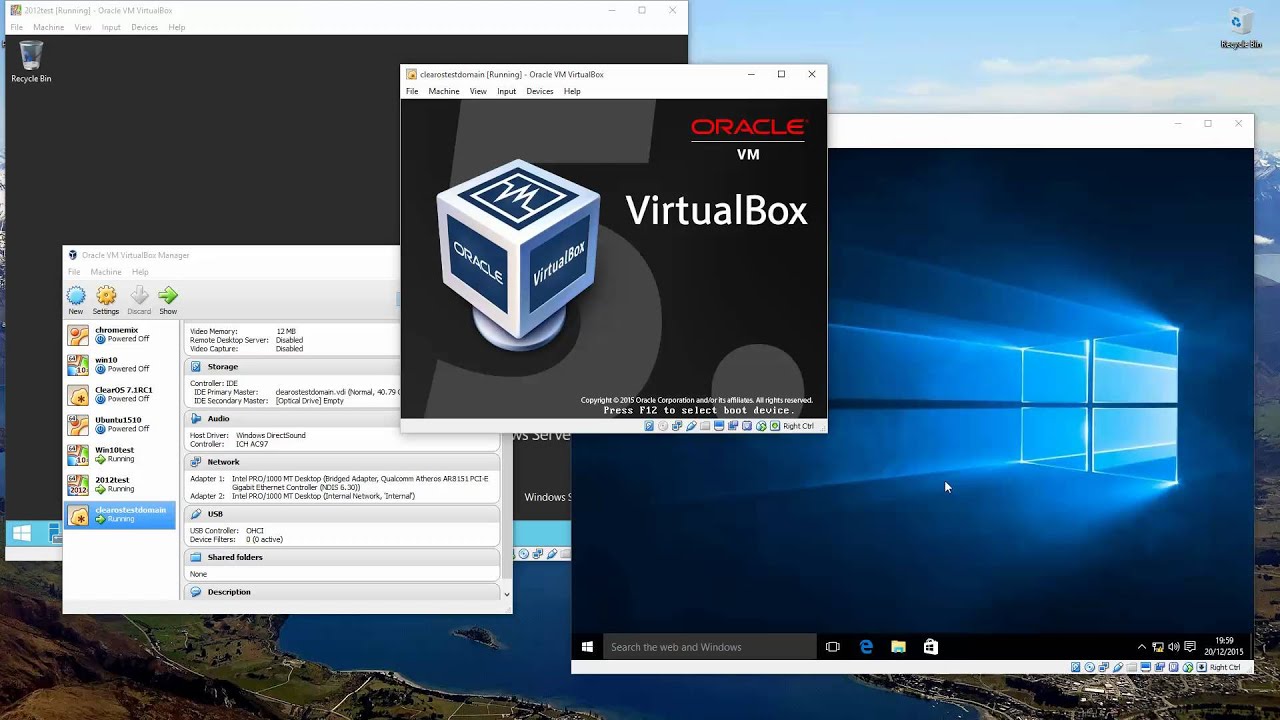Click shared folders indicator in Win10 VM status bar
This screenshot has width=1280, height=720.
pos(1132,667)
